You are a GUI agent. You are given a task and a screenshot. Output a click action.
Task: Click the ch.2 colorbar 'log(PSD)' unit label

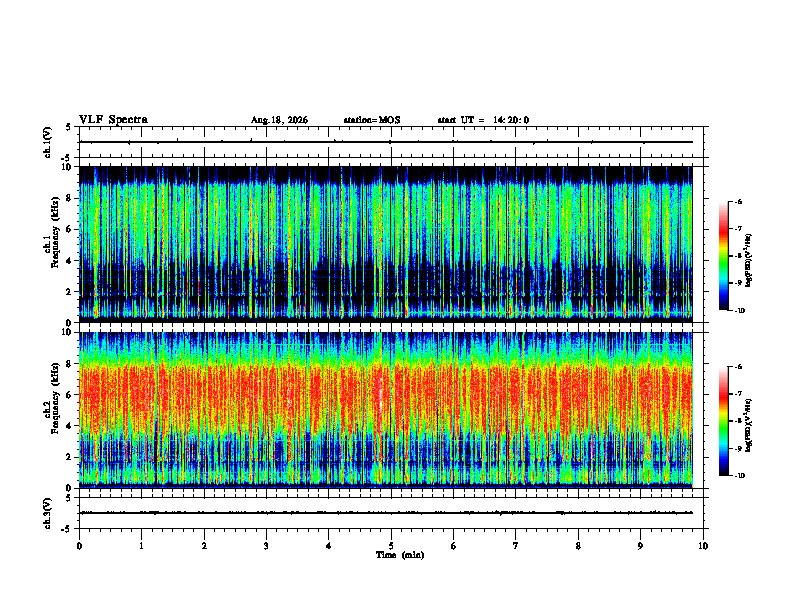[748, 425]
